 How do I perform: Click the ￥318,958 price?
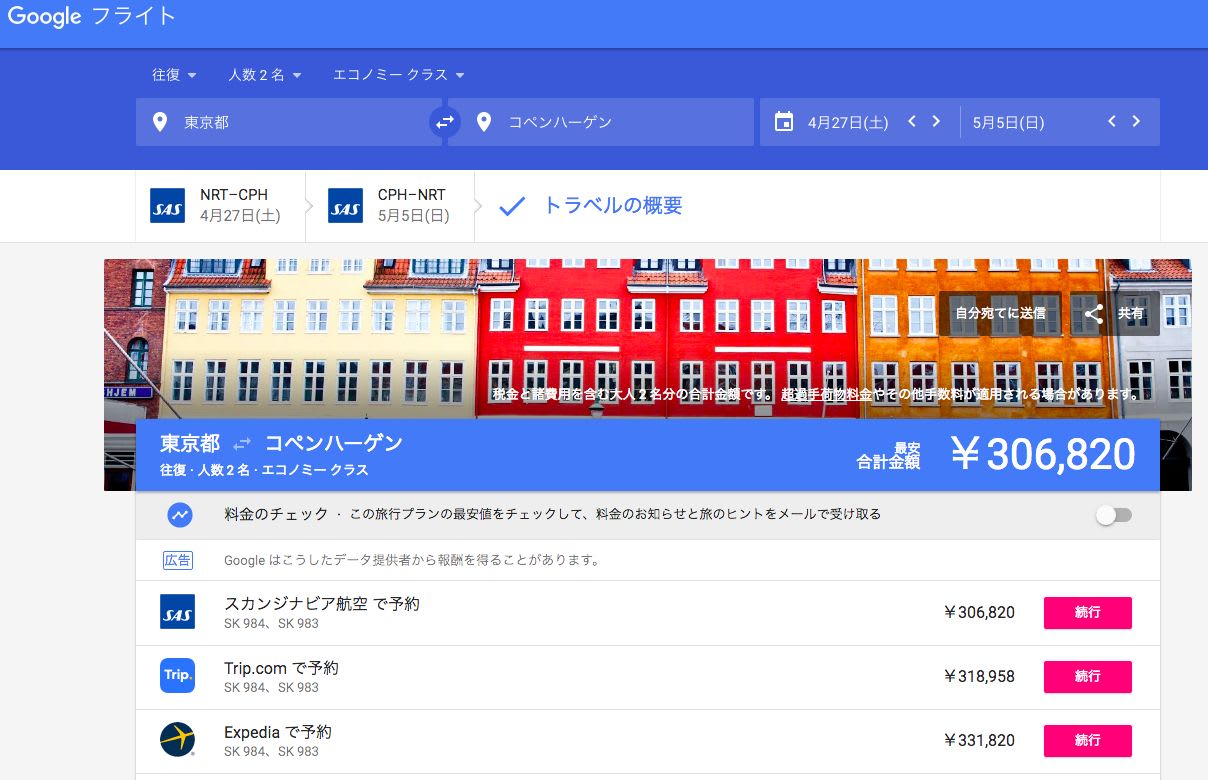coord(979,677)
